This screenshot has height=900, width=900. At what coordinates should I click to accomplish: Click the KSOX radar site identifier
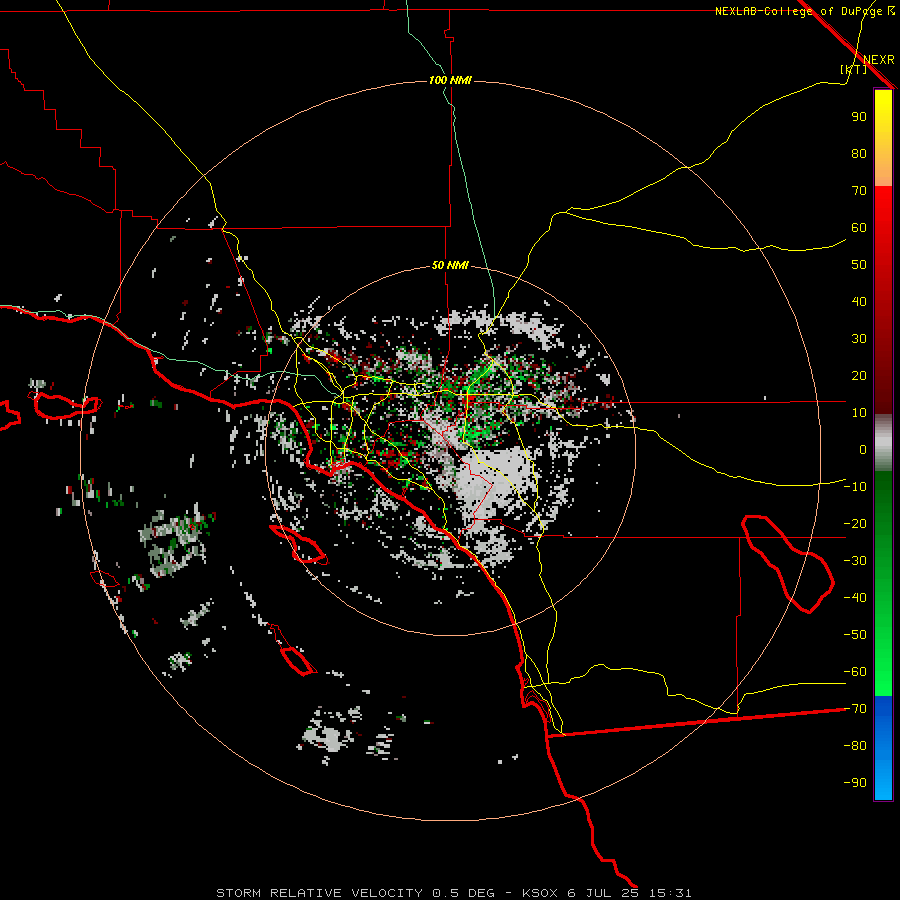(540, 893)
